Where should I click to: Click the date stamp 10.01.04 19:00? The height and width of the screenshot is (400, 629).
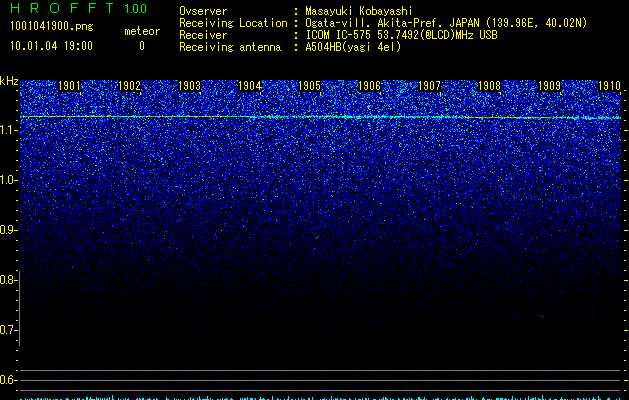51,46
